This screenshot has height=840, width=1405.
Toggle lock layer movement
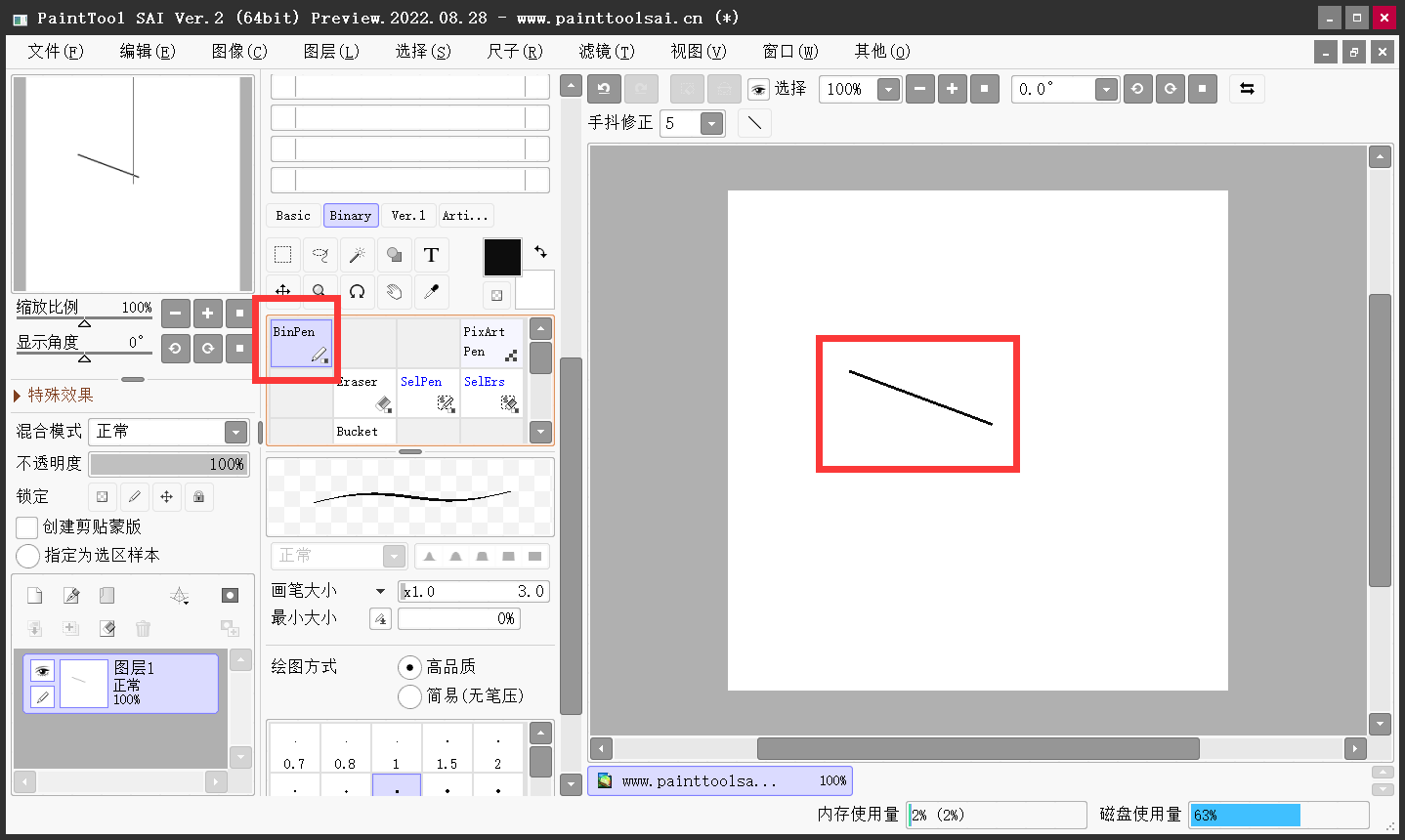coord(167,496)
